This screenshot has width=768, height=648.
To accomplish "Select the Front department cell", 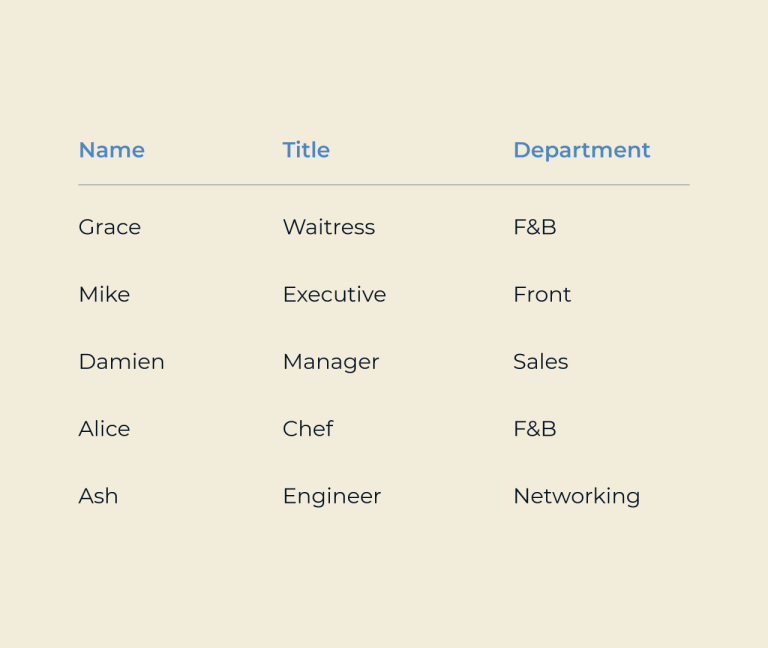I will coord(542,294).
